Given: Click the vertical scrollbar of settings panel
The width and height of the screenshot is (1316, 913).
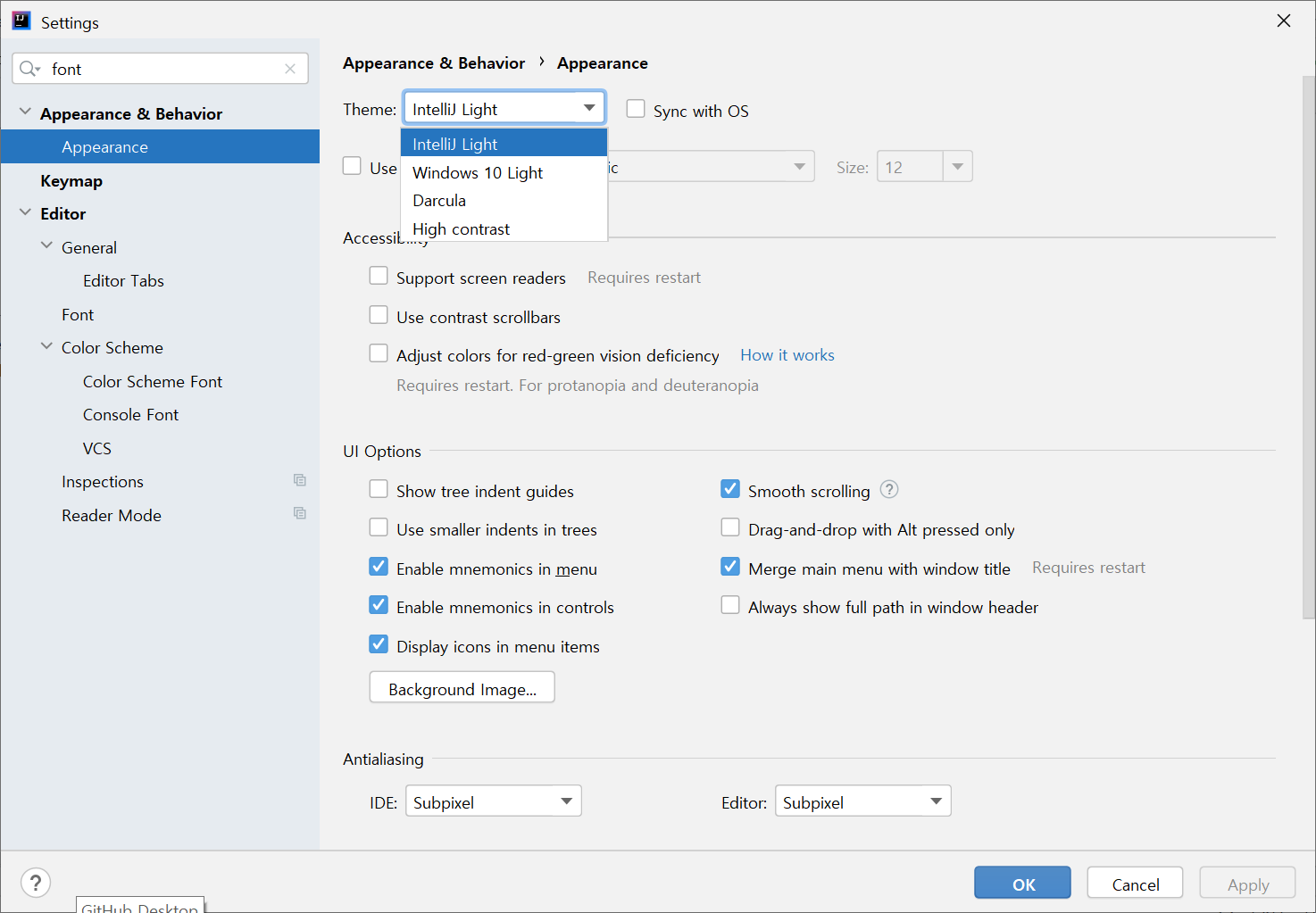Looking at the screenshot, I should pyautogui.click(x=1308, y=348).
